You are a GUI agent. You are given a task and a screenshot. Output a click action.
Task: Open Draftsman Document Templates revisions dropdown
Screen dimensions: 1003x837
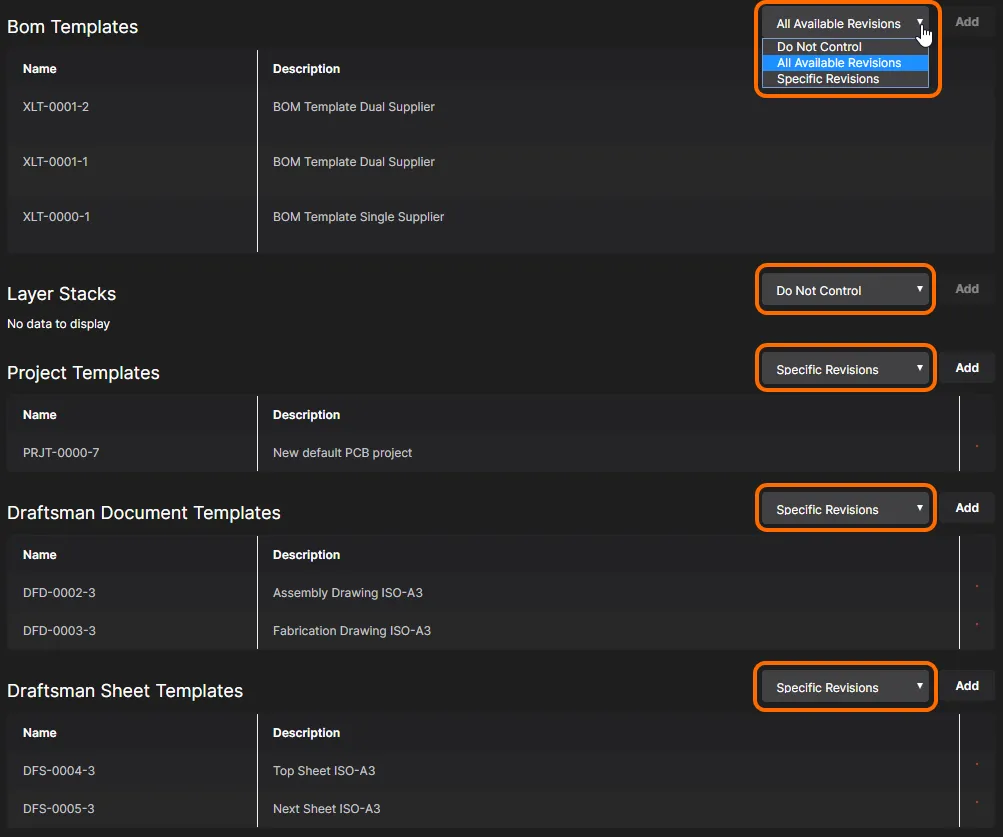(846, 509)
